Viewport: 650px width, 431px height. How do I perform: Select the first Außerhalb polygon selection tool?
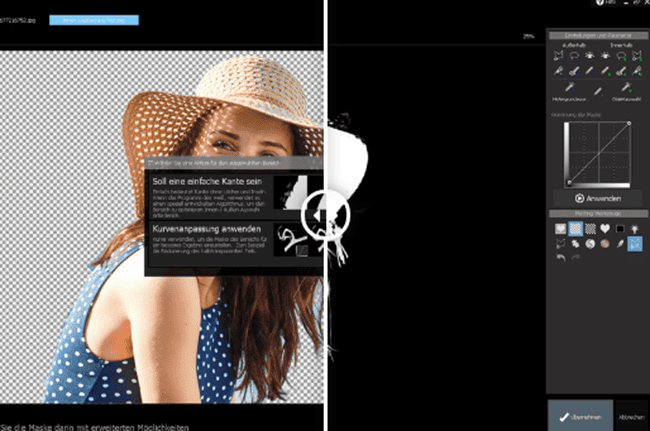pos(559,55)
